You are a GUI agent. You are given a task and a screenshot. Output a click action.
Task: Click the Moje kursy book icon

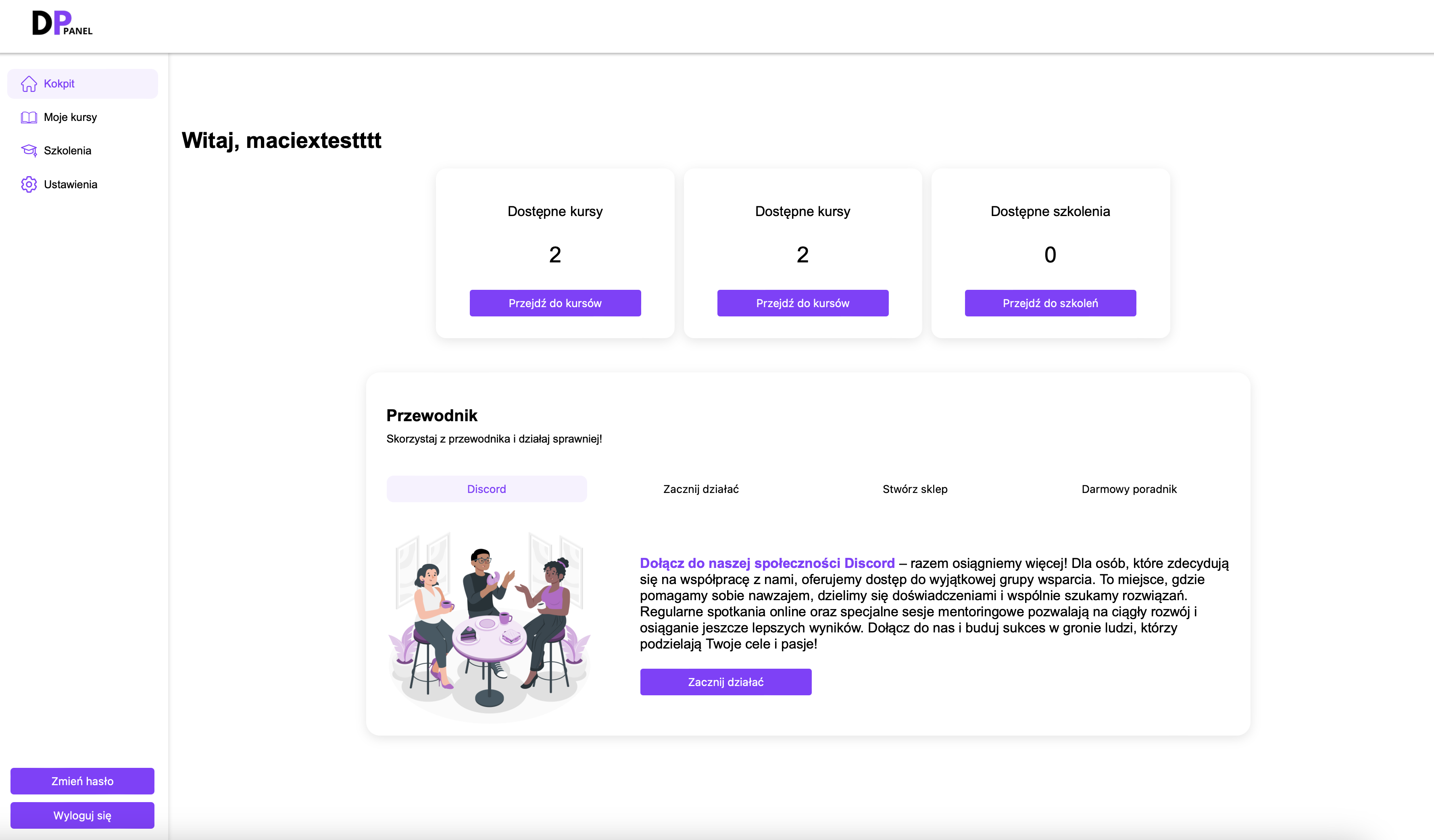click(x=29, y=117)
